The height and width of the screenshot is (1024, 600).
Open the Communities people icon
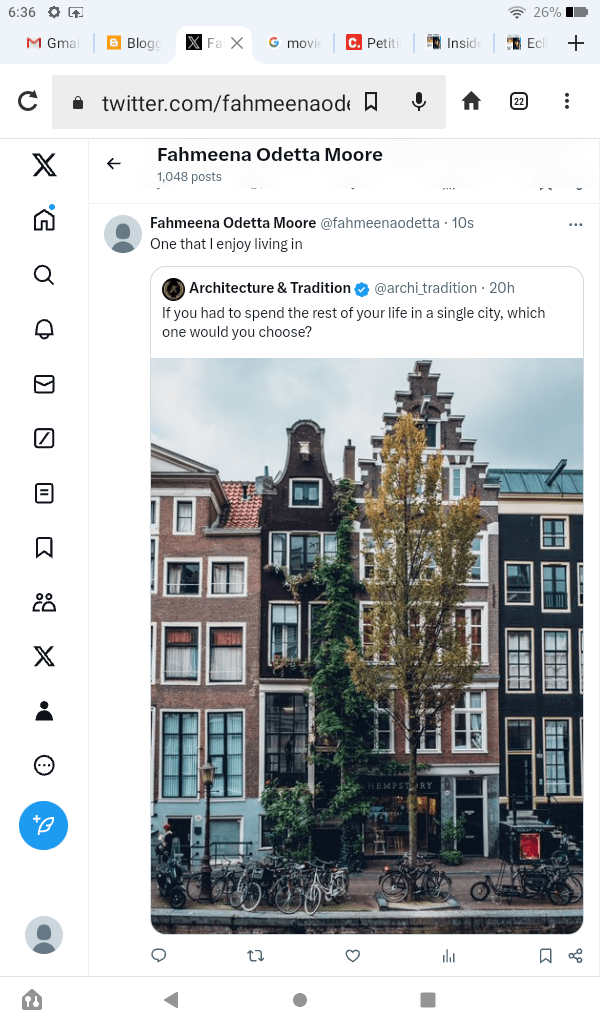click(x=44, y=602)
